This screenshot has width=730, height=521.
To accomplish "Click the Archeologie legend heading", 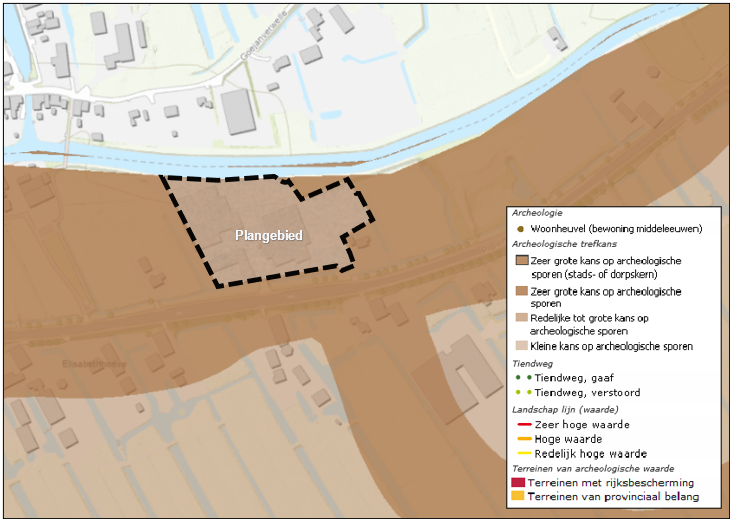I will click(537, 213).
